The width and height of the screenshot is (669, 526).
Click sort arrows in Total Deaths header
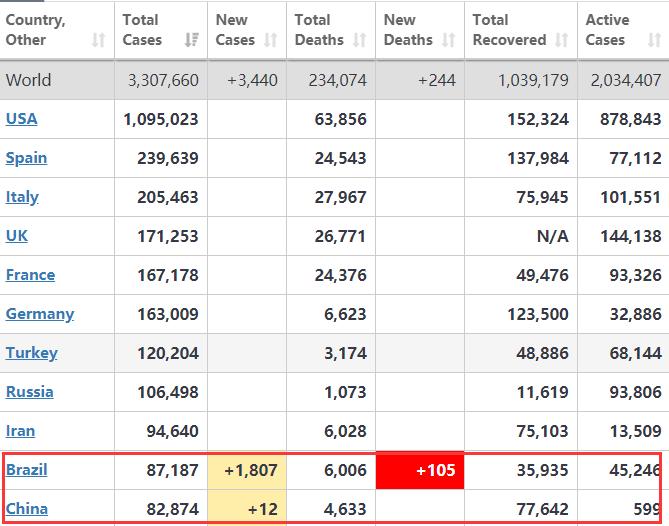[359, 40]
